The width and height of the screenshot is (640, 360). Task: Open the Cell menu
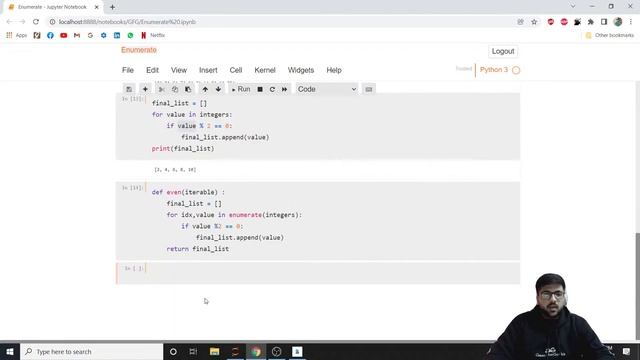coord(236,70)
